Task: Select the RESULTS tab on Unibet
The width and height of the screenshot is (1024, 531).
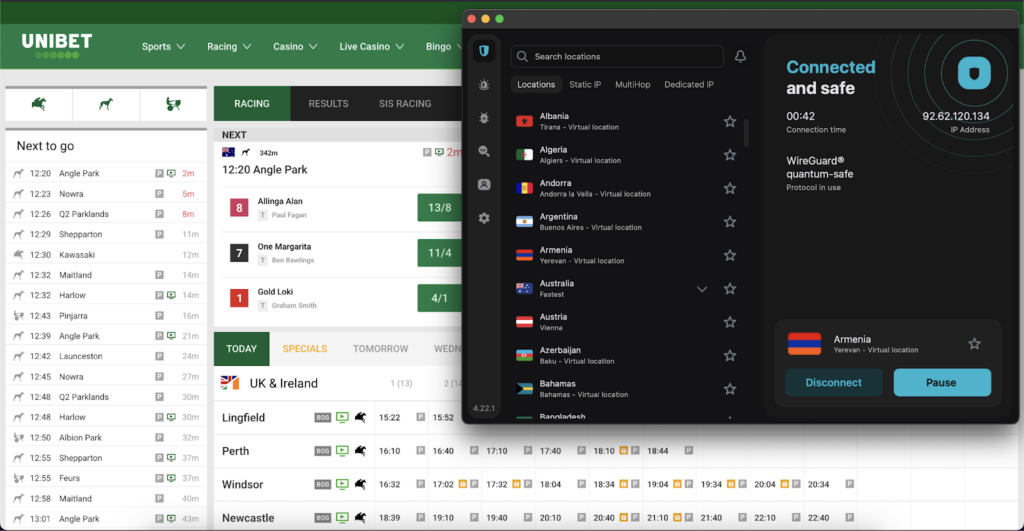Action: [328, 104]
